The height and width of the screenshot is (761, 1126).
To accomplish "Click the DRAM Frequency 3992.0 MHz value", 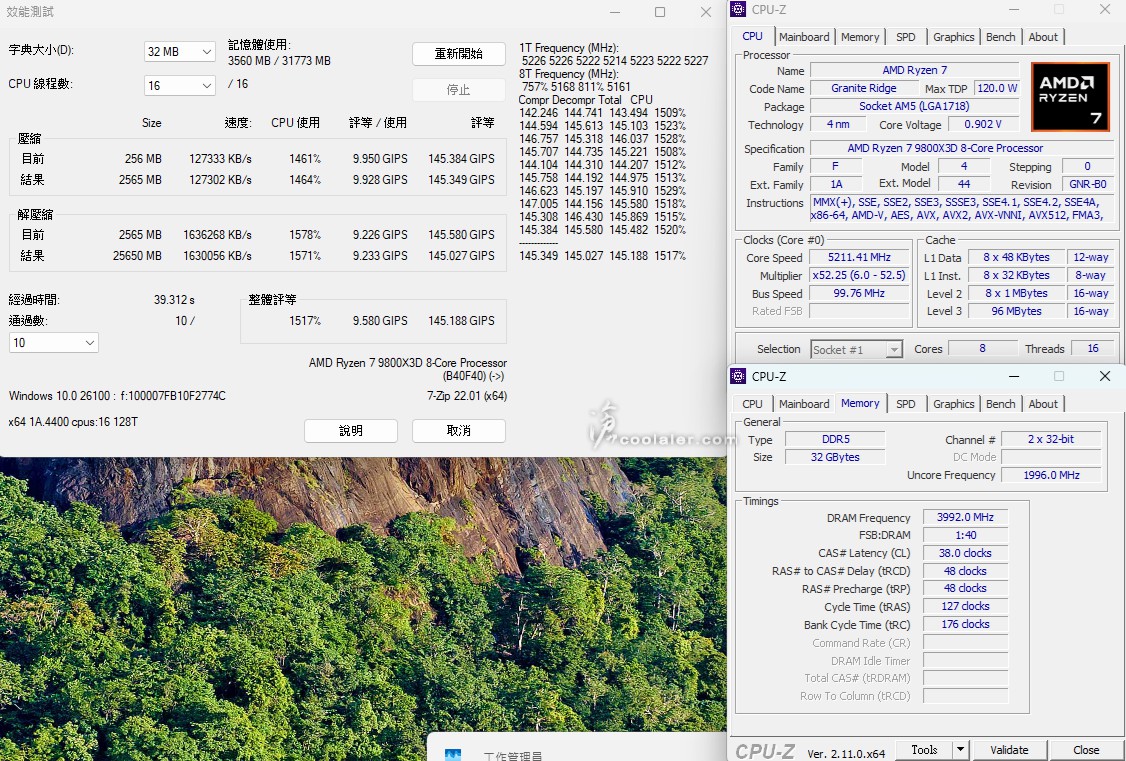I will point(965,517).
